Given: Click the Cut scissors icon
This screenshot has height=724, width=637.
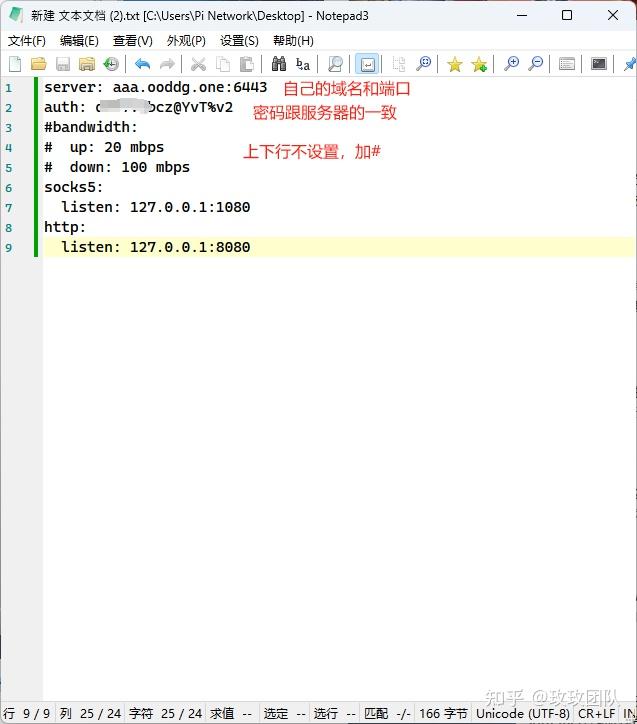Looking at the screenshot, I should (198, 64).
